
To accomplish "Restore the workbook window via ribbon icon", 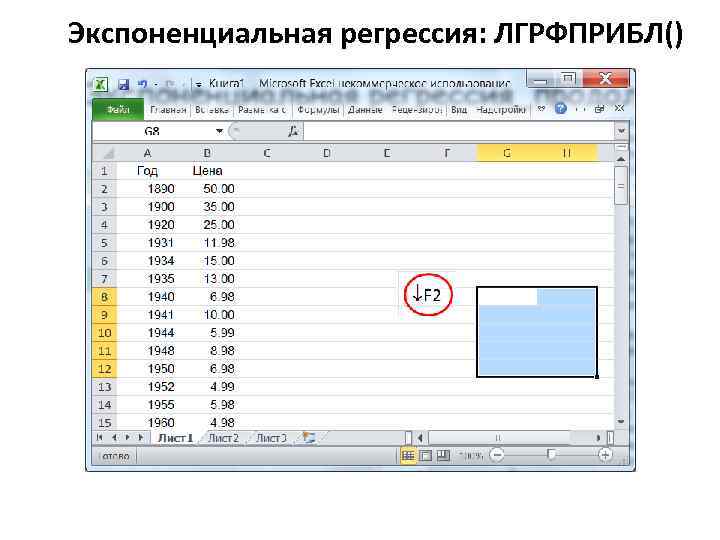I will pos(599,109).
